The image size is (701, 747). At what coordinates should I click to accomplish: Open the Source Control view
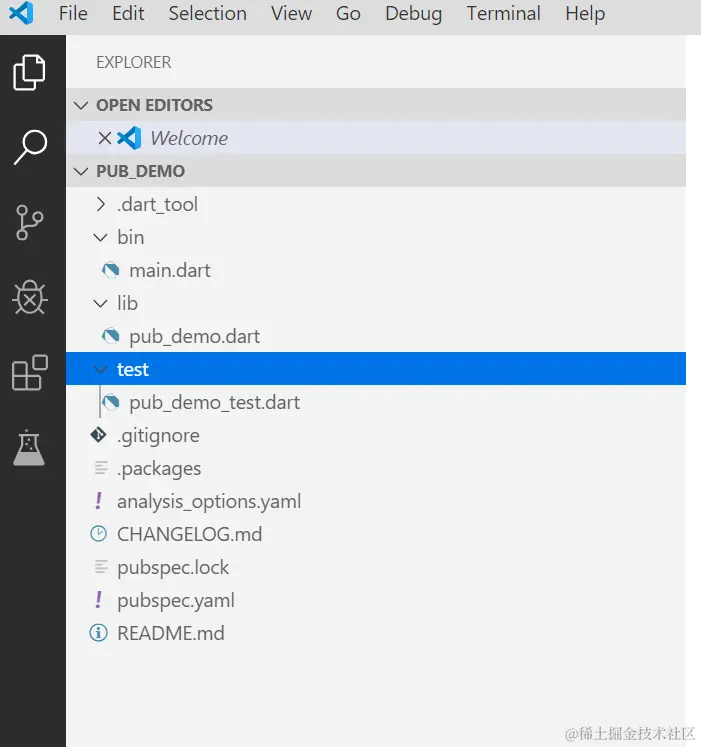pyautogui.click(x=30, y=222)
